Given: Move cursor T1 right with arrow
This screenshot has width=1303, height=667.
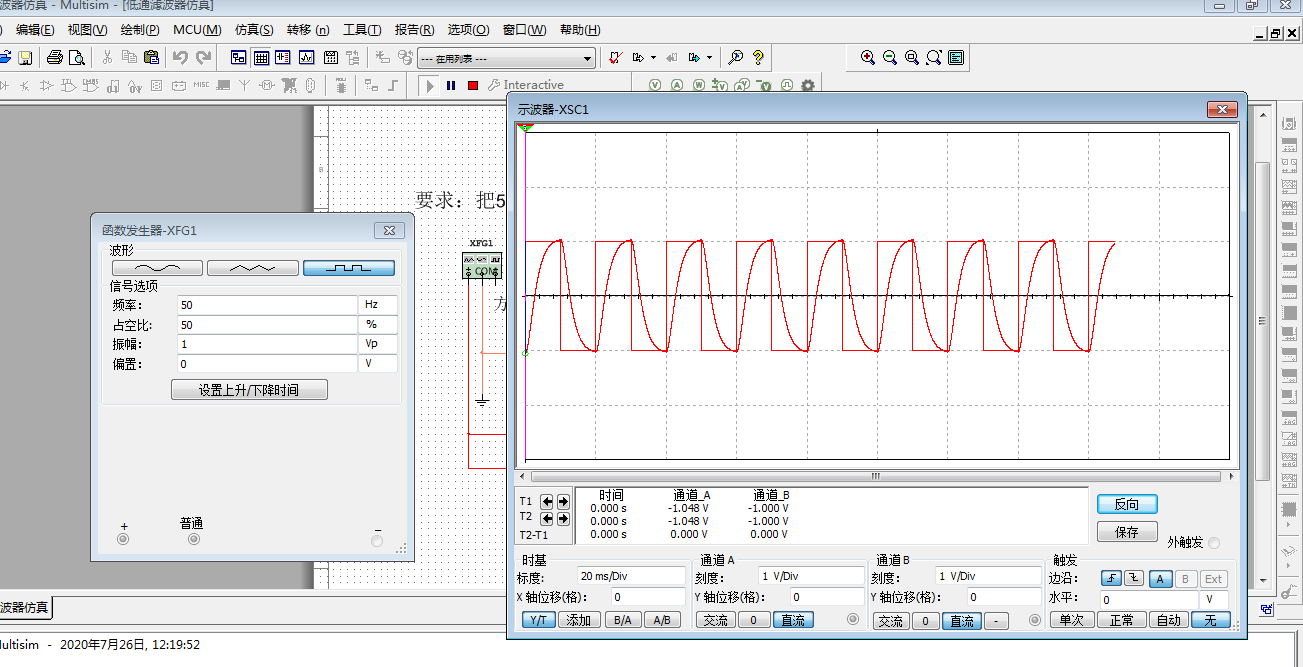Looking at the screenshot, I should click(x=563, y=502).
